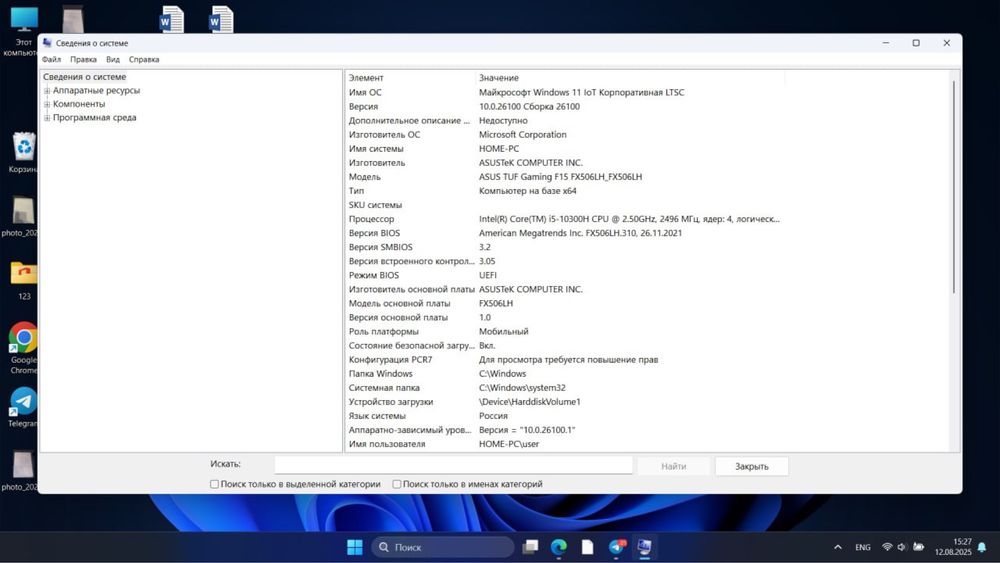Screen dimensions: 1000x563
Task: Open the photo file below Recycle Bin
Action: click(20, 216)
